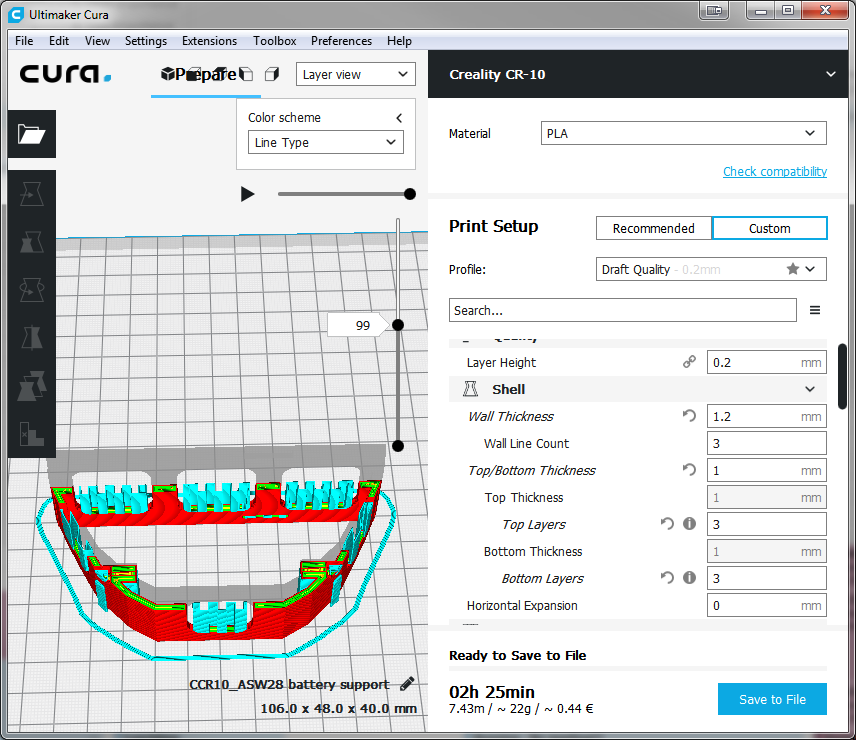
Task: Switch to Custom print setup
Action: pos(769,228)
